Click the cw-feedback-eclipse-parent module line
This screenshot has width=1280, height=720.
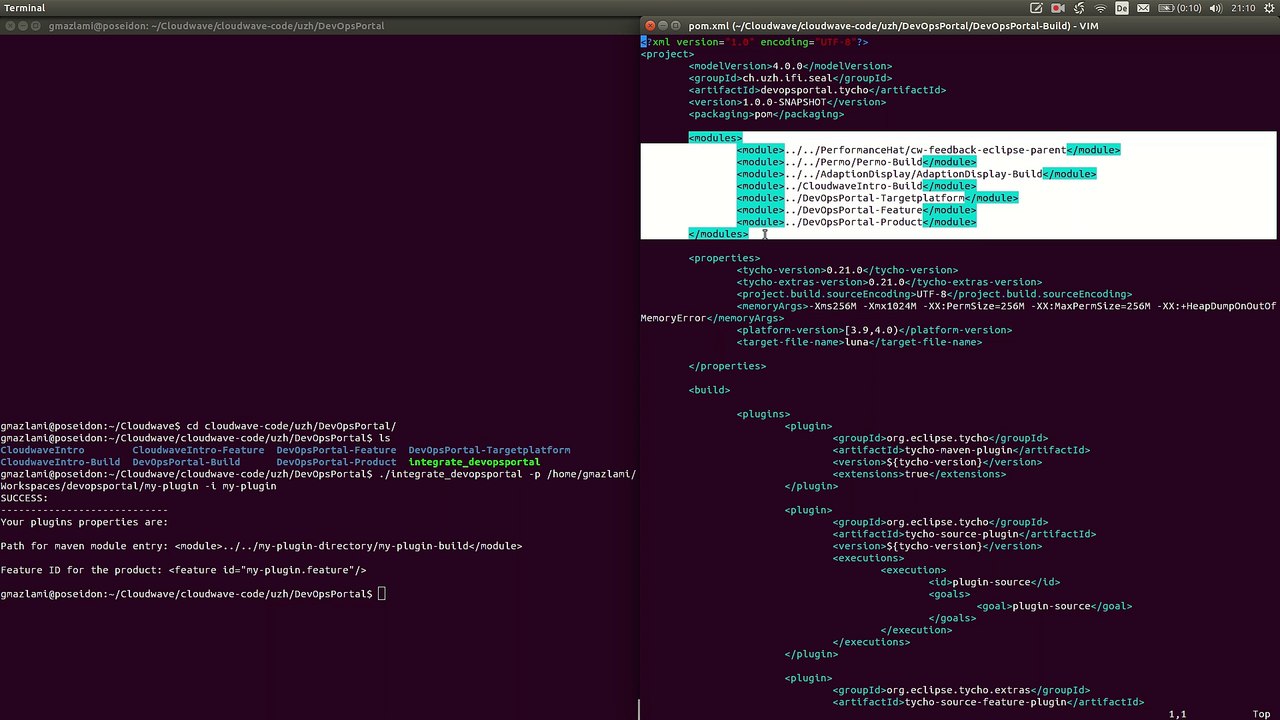[928, 150]
